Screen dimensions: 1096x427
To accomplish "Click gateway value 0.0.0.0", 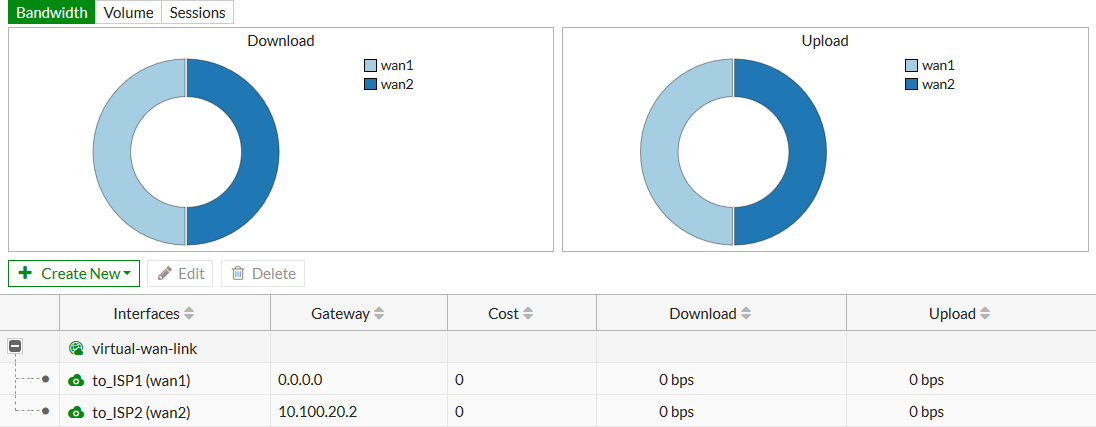I will click(301, 380).
